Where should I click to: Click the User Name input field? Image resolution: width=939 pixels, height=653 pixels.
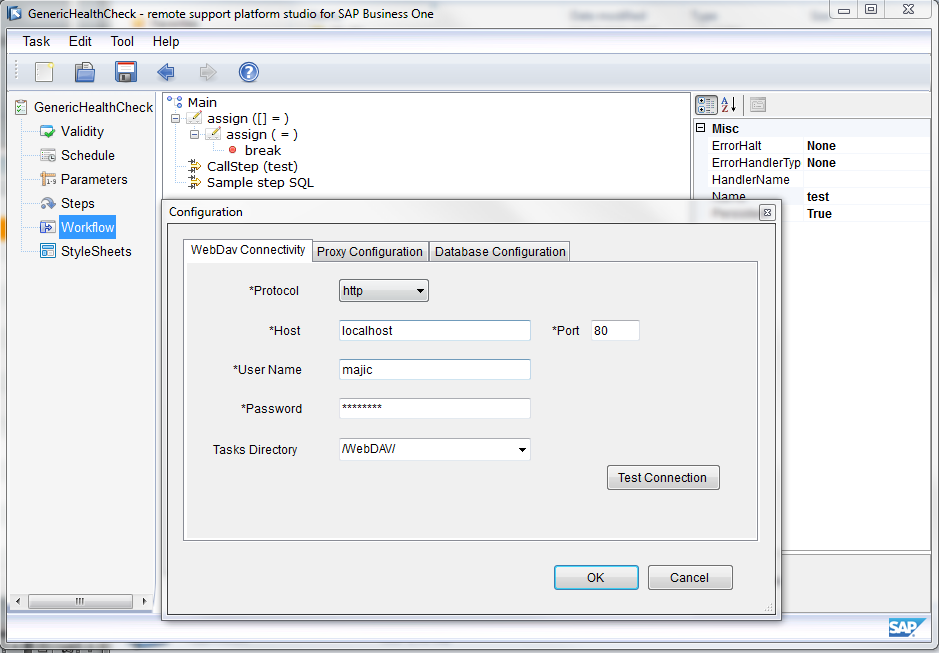pos(435,370)
